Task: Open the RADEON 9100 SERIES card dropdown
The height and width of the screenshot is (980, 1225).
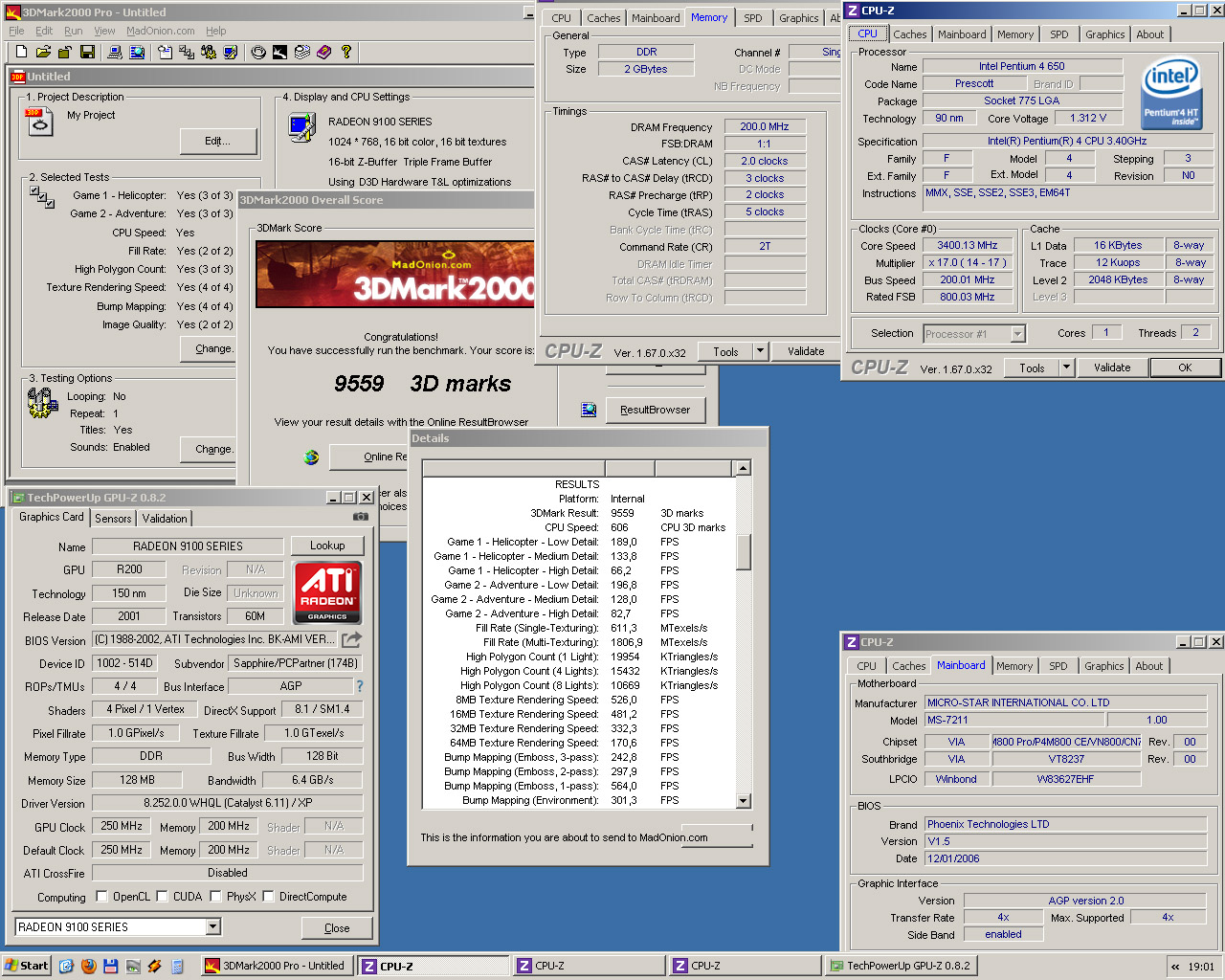Action: click(213, 926)
